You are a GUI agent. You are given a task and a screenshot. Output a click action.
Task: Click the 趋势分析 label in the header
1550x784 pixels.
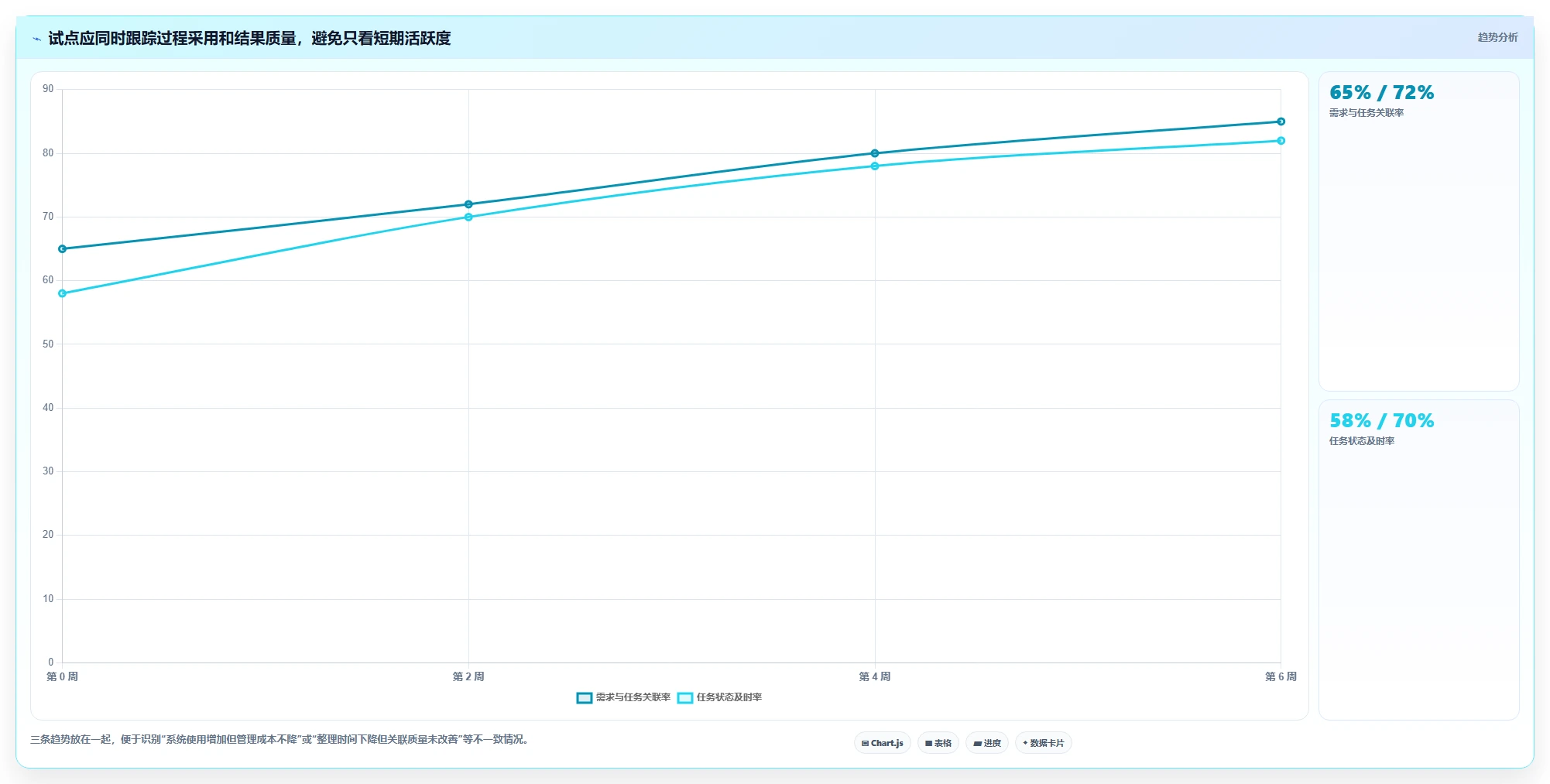(1497, 37)
